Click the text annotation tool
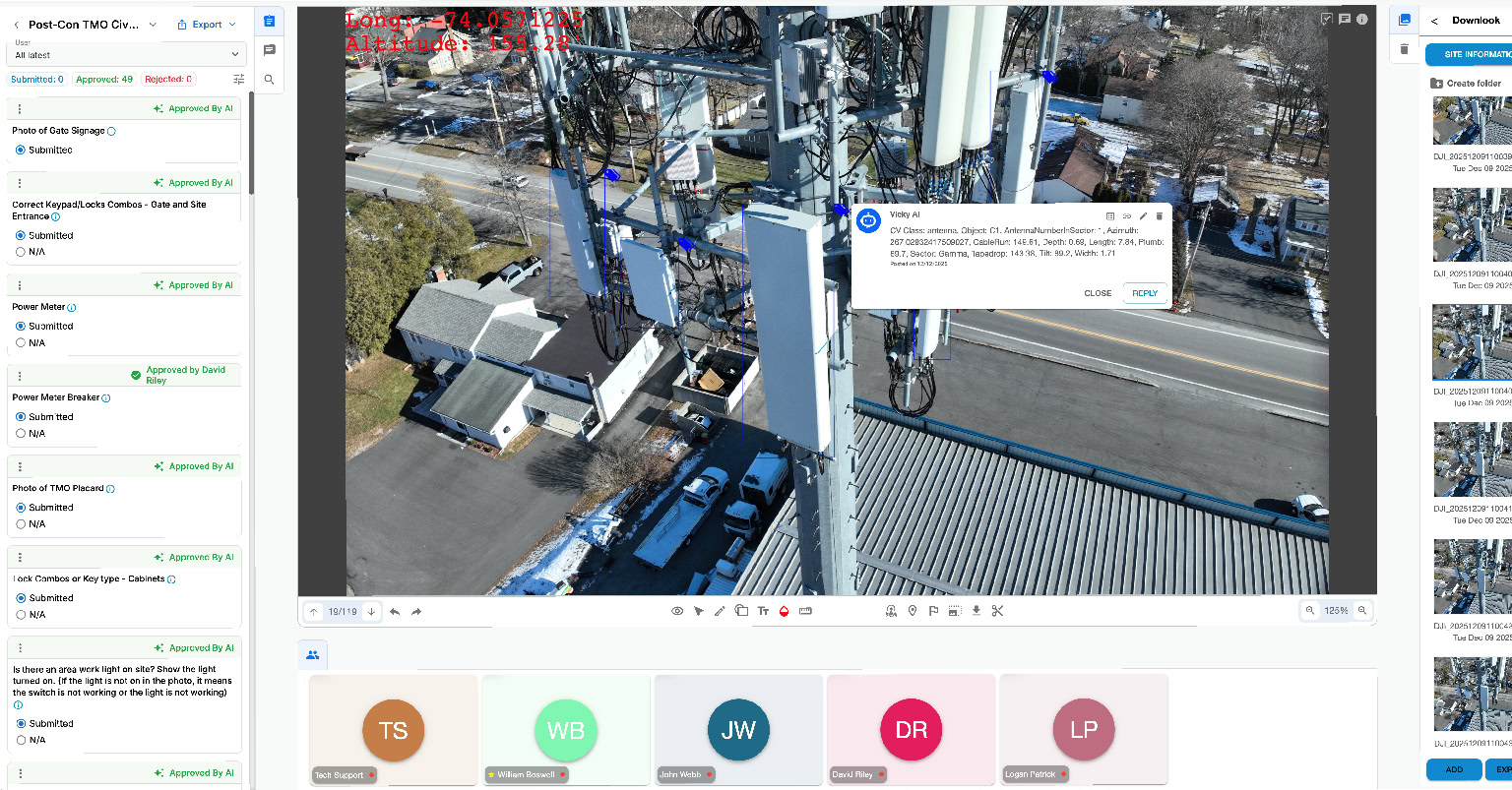 (x=763, y=611)
